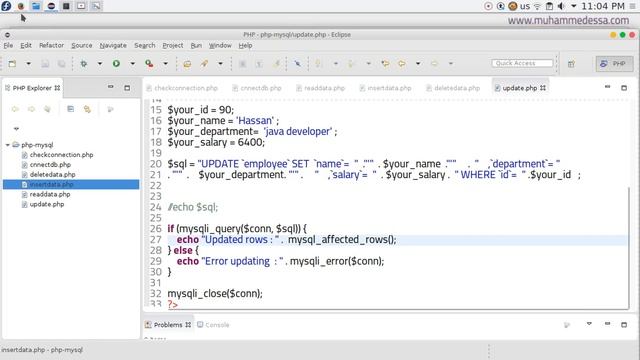Image resolution: width=640 pixels, height=360 pixels.
Task: Switch to the PHP perspective button
Action: click(614, 64)
